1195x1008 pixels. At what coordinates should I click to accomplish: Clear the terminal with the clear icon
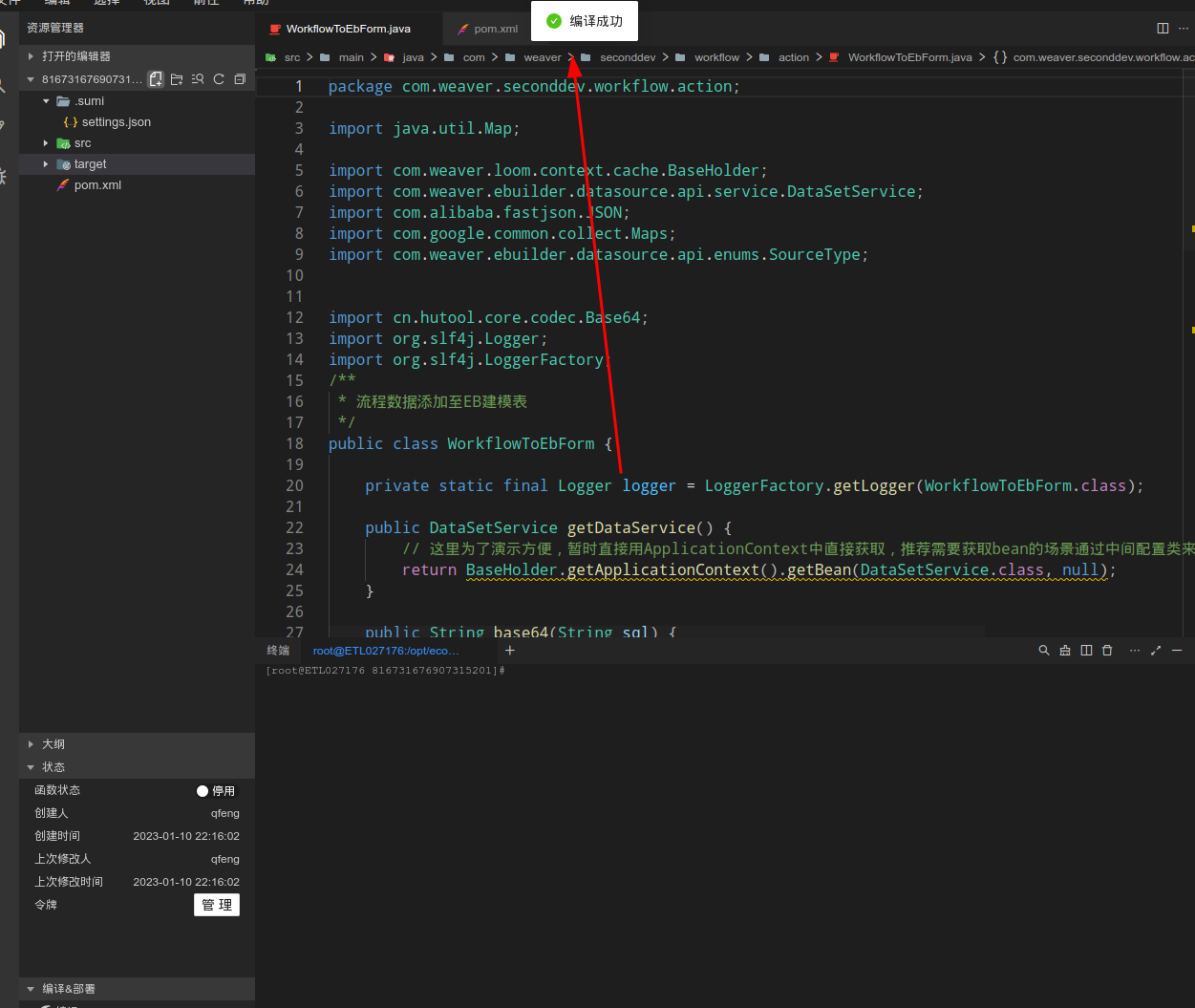[x=1065, y=651]
